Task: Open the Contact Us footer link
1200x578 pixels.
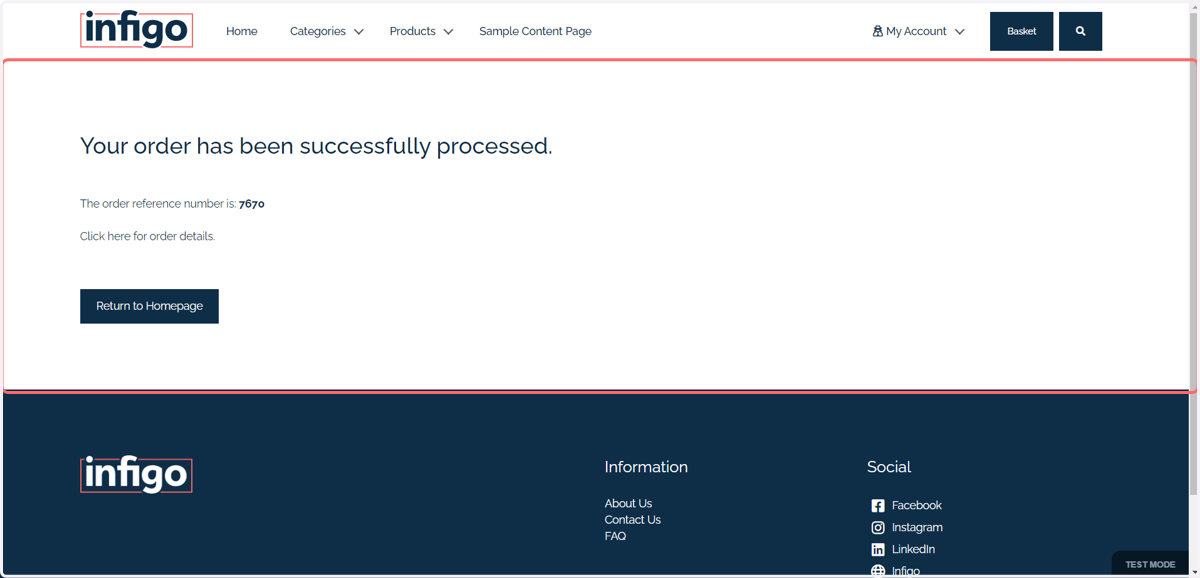Action: pos(632,520)
